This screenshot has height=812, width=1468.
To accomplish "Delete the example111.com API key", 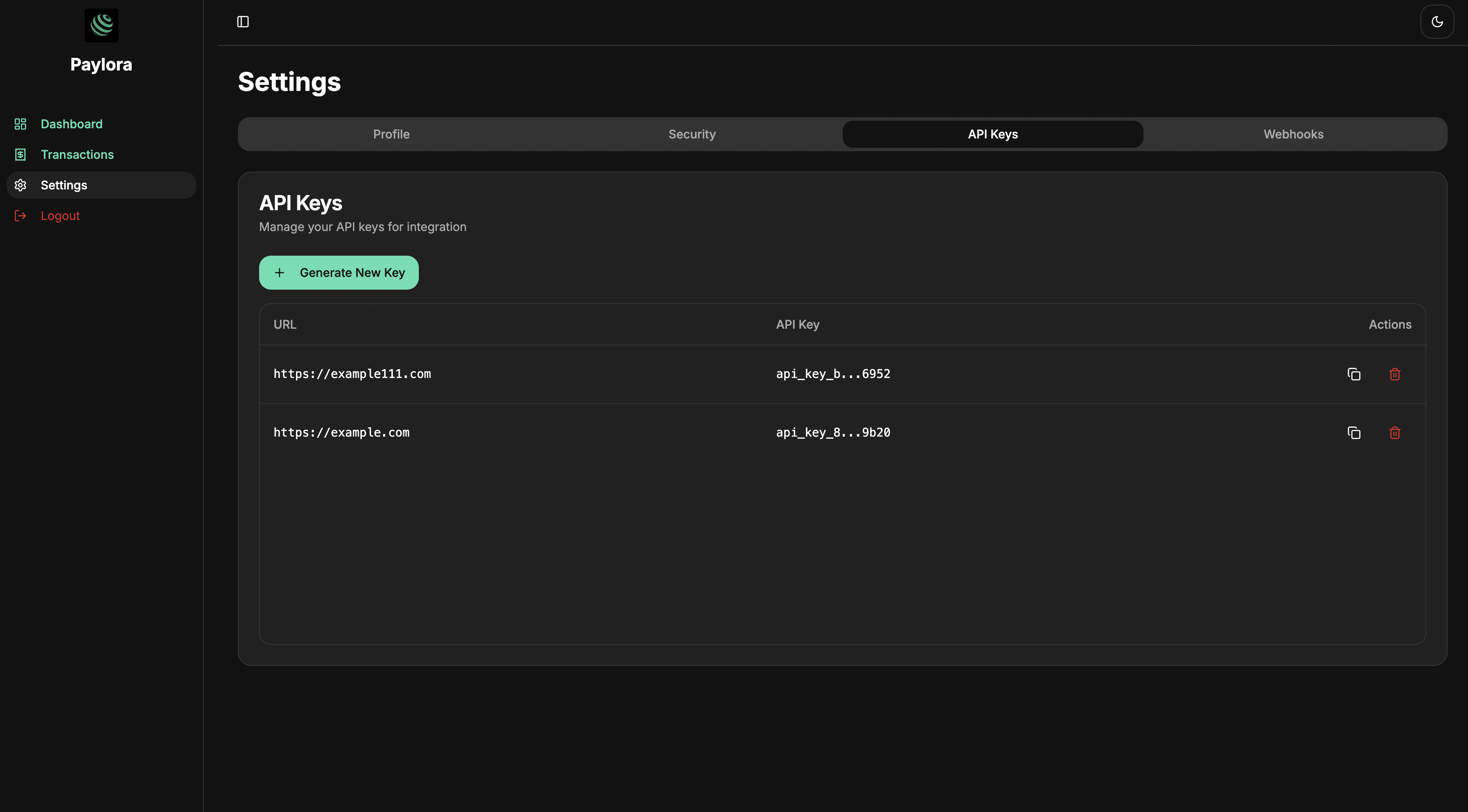I will pos(1395,374).
